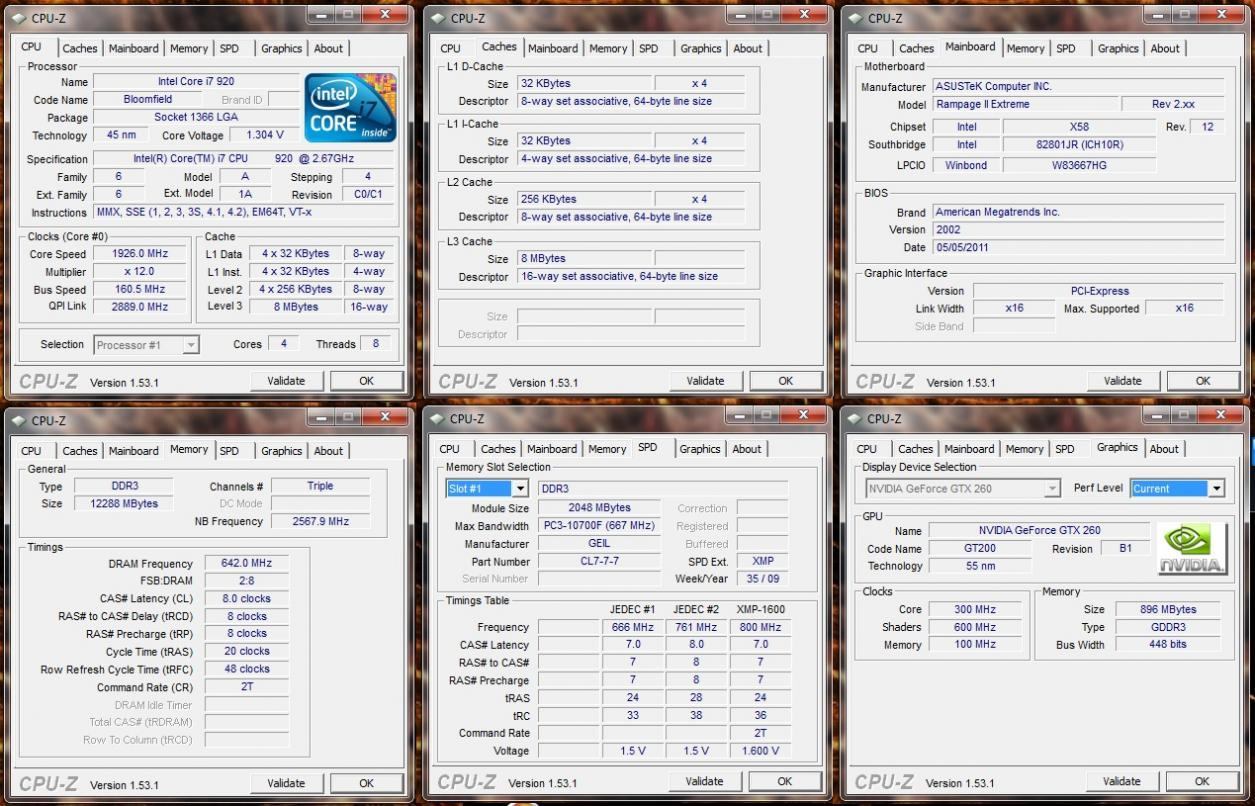Open Graphics tab in Caches window
This screenshot has width=1255, height=806.
click(701, 48)
